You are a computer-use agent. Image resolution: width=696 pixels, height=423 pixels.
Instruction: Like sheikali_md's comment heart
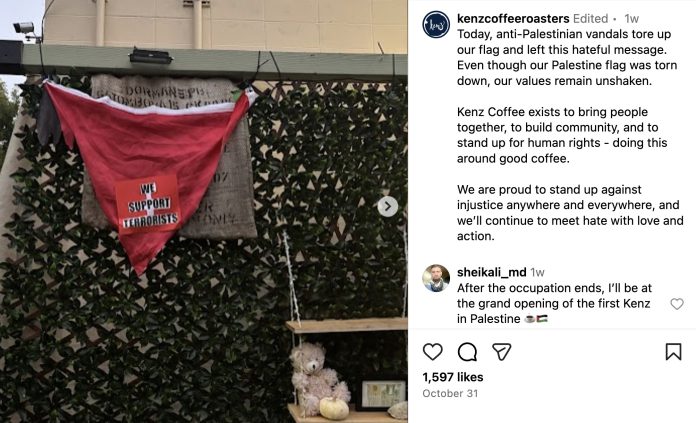tap(676, 304)
